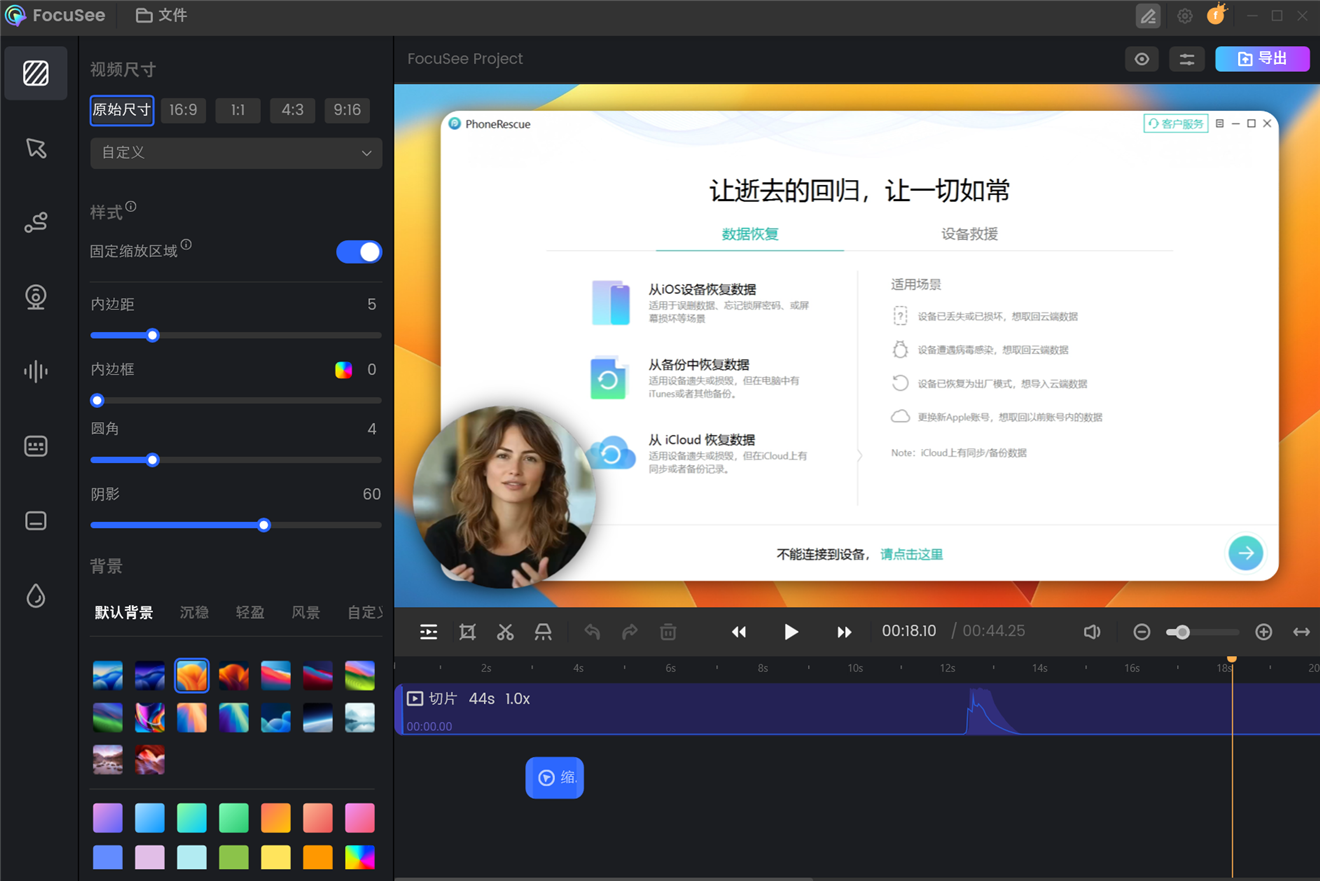
Task: Select the orange Ventura wallpaper thumbnail
Action: [x=192, y=675]
